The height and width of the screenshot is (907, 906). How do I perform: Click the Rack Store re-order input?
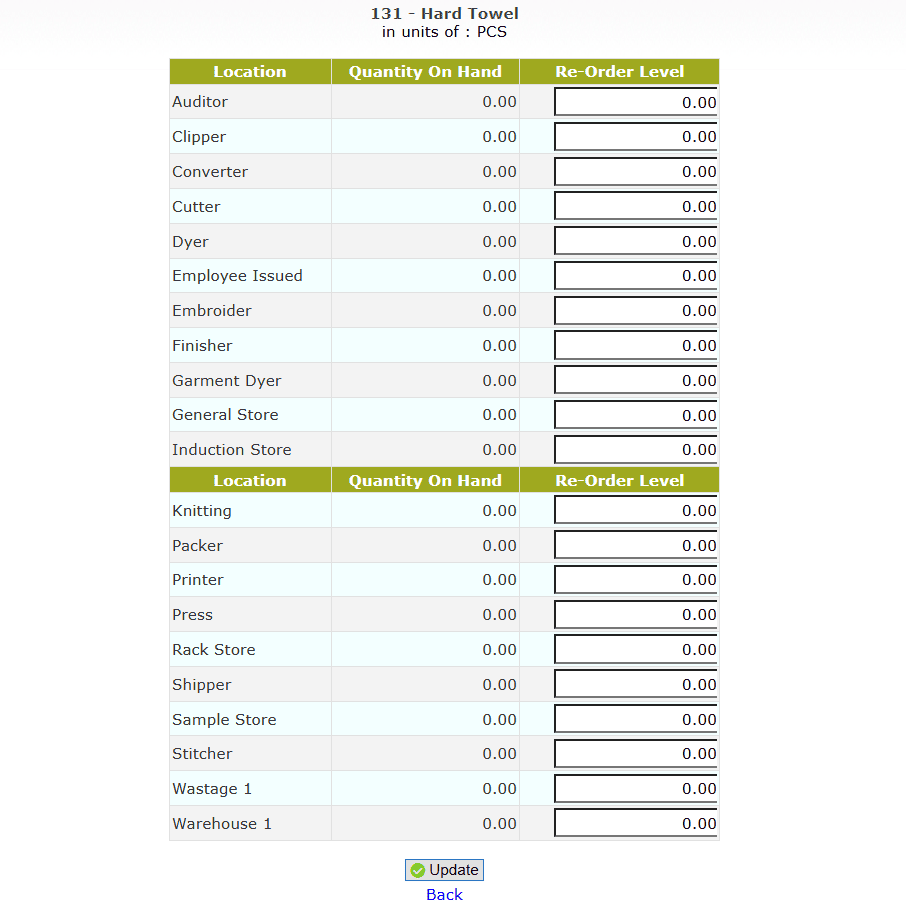[636, 650]
